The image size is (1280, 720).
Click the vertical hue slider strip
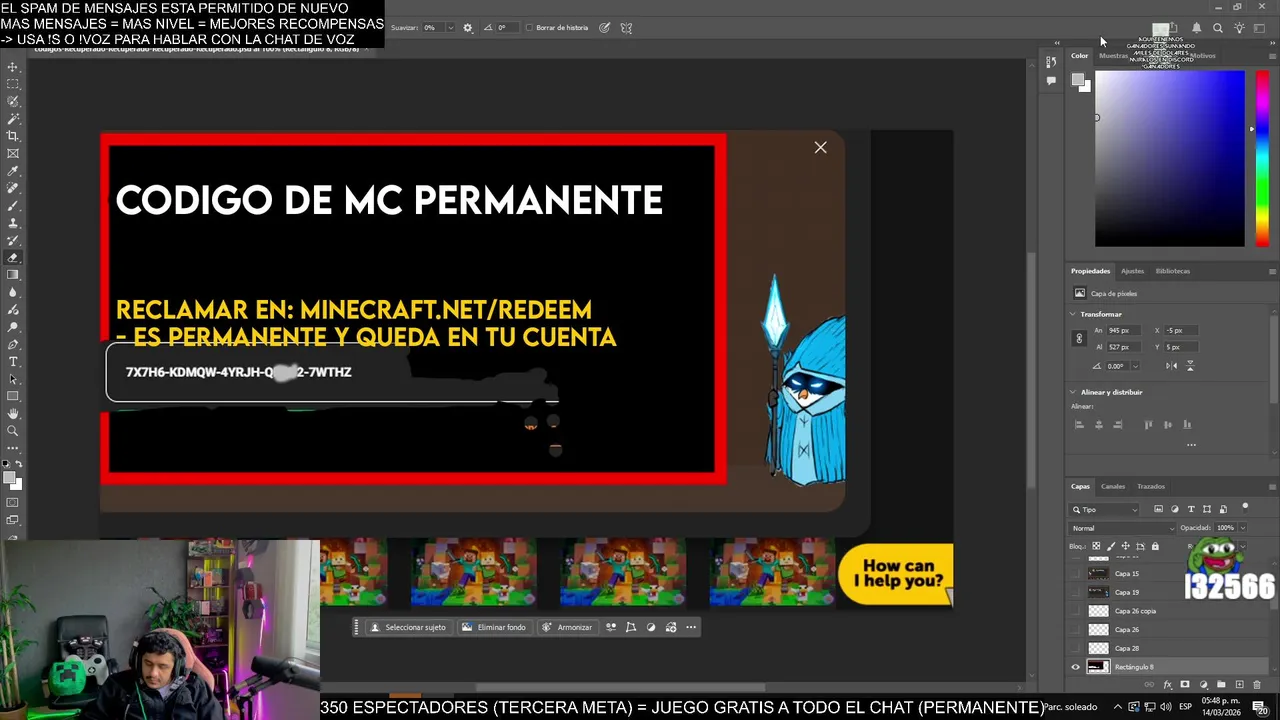(x=1262, y=158)
